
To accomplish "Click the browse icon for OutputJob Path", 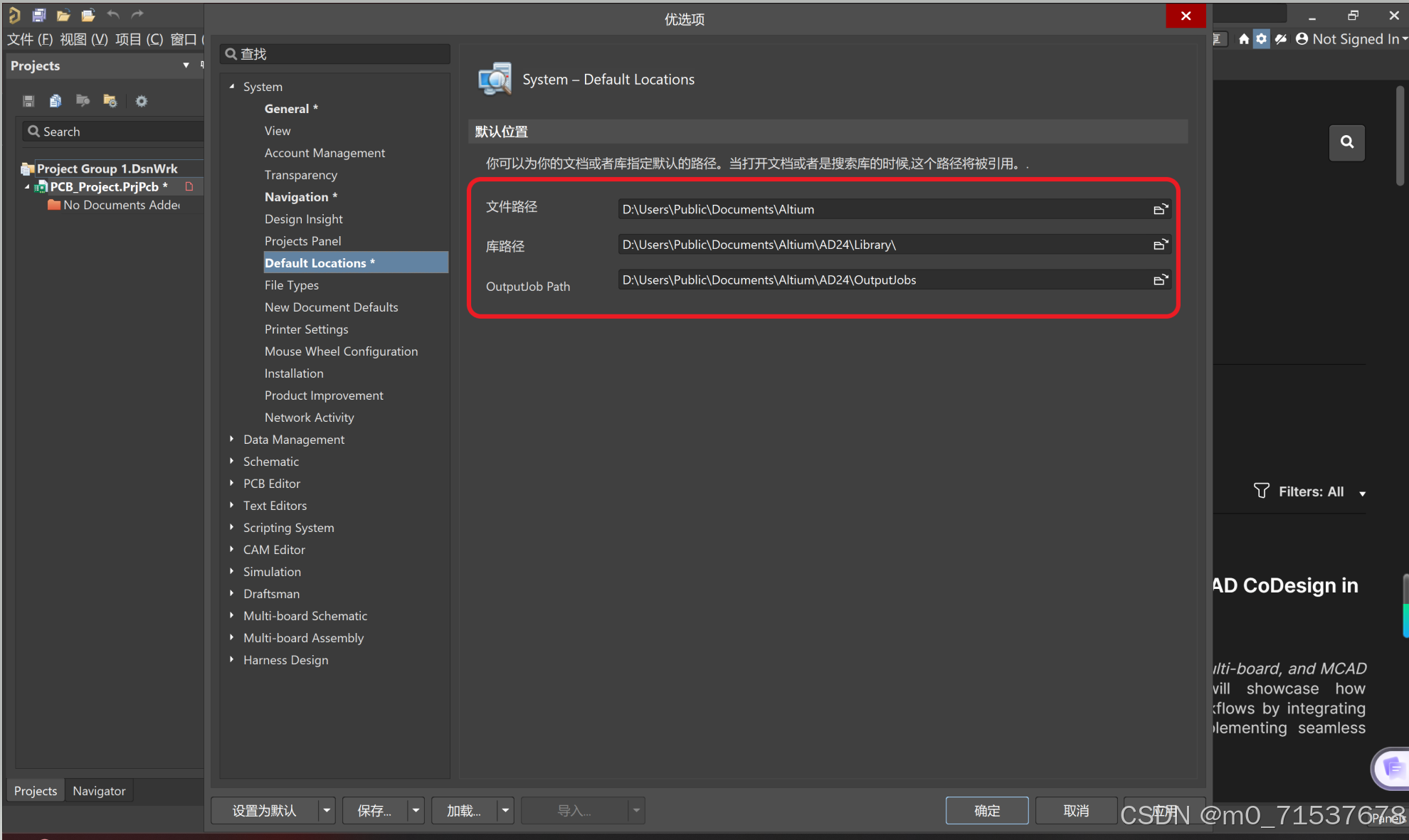I will 1160,280.
